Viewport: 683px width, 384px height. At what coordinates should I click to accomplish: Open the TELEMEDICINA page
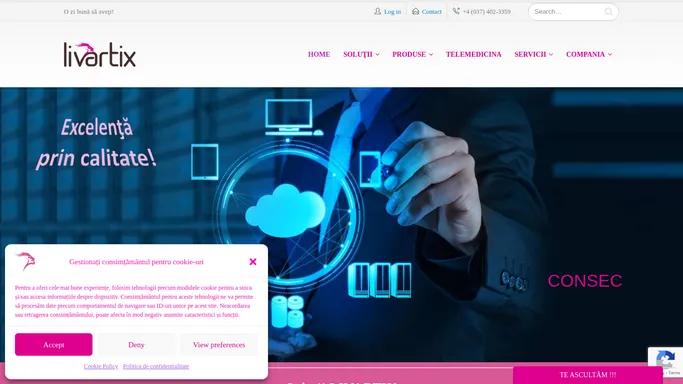pos(473,54)
